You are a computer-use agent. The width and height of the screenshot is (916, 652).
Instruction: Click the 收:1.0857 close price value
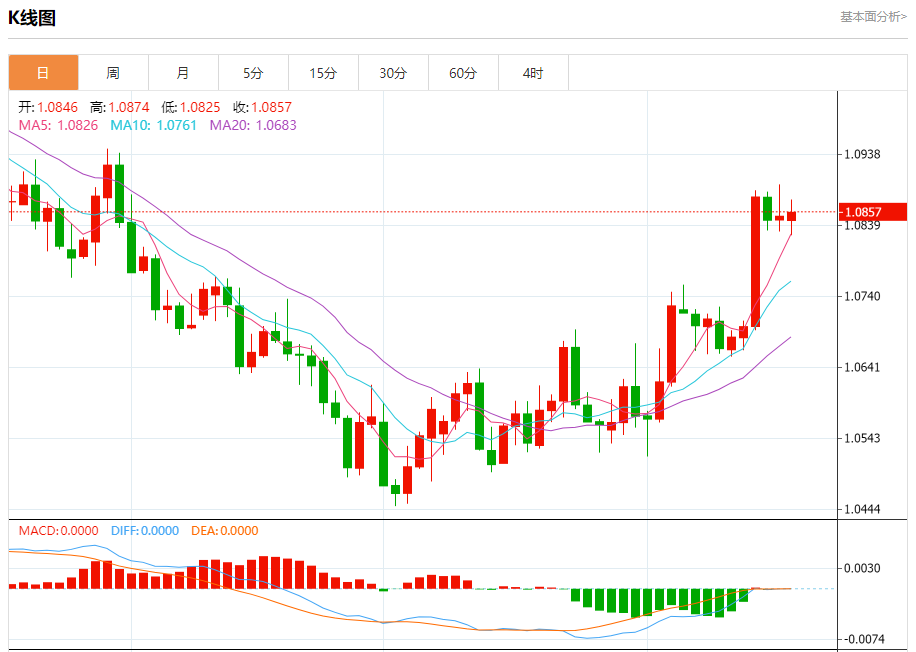(262, 107)
